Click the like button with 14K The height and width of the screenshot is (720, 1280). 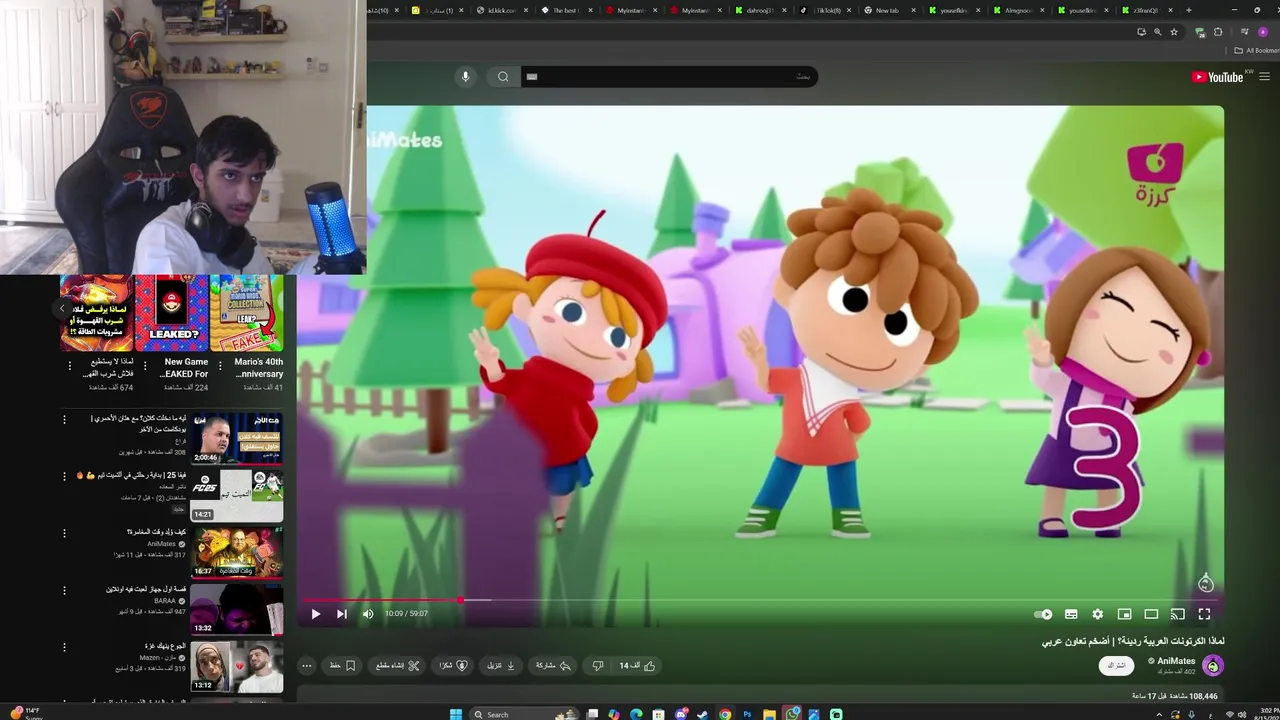pyautogui.click(x=637, y=666)
